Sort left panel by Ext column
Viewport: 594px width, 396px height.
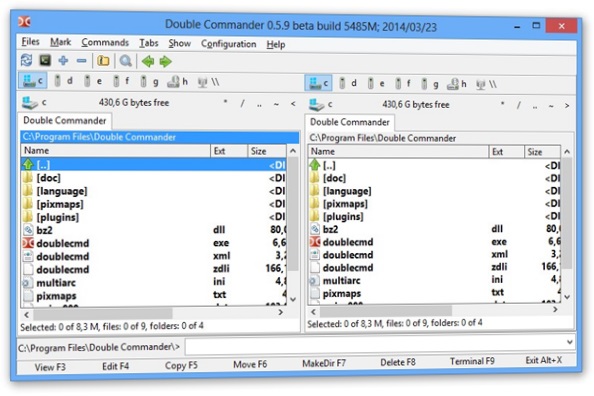pos(229,151)
